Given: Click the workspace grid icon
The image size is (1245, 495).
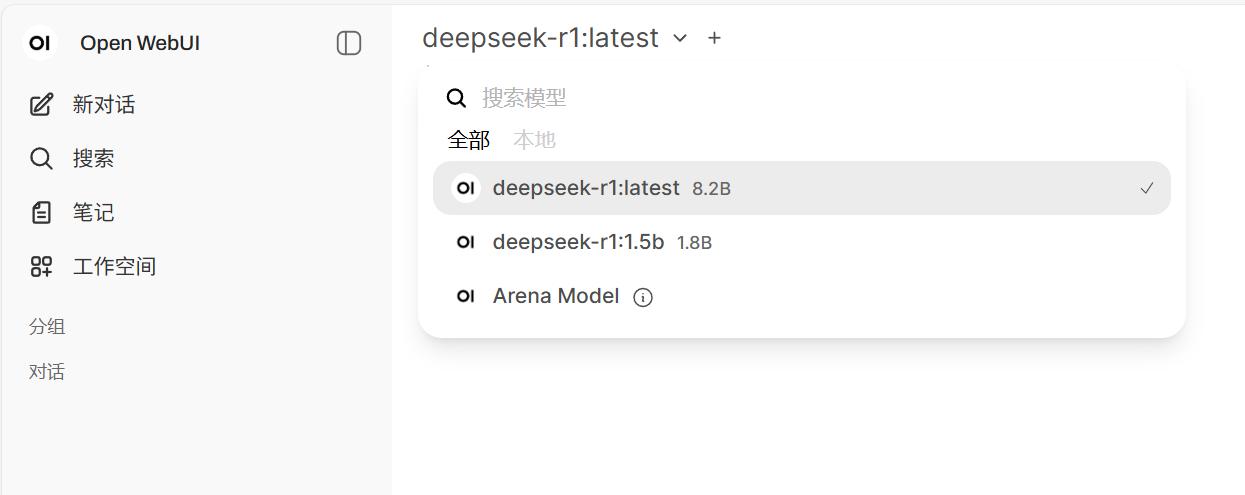Looking at the screenshot, I should click(x=41, y=267).
